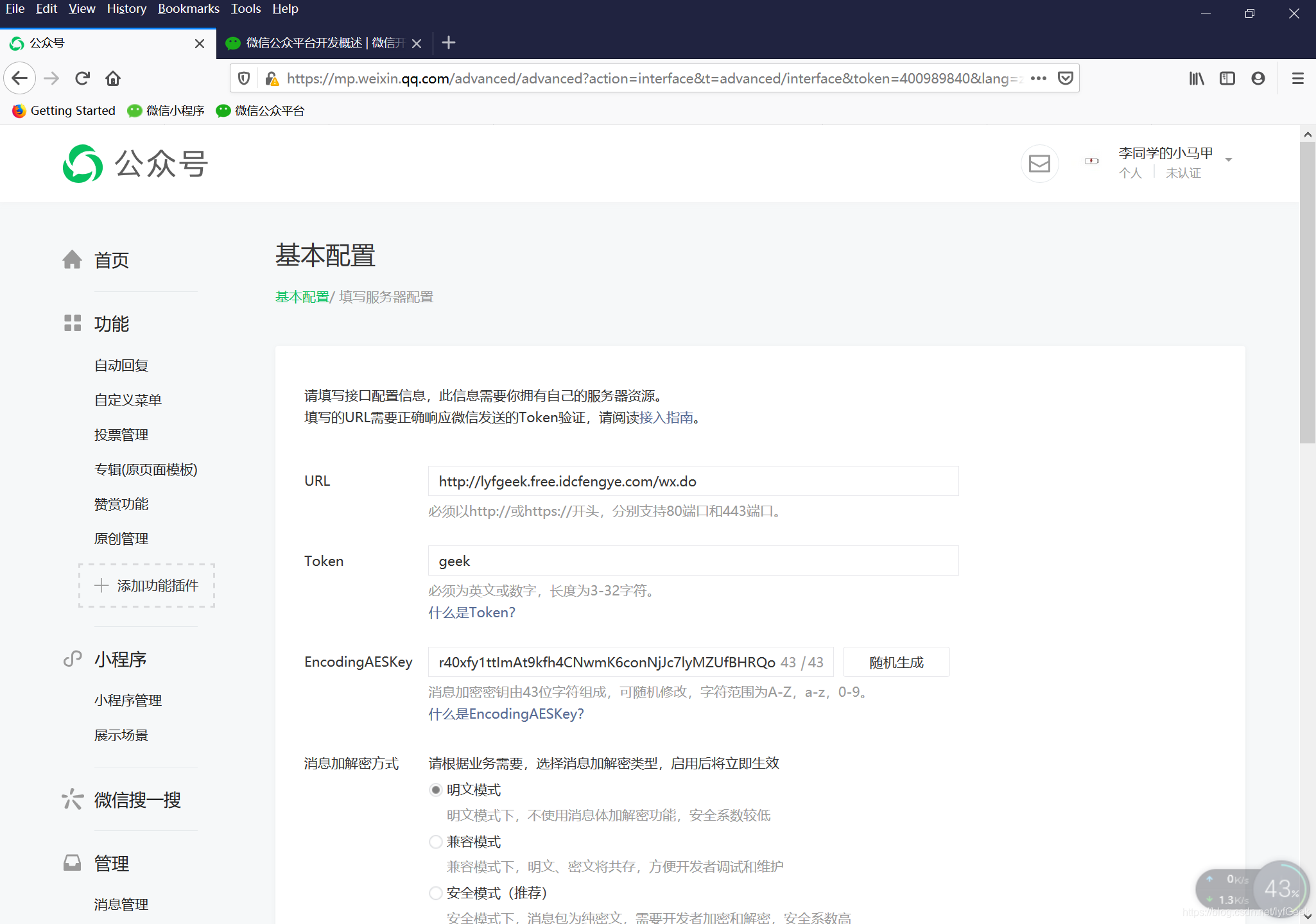This screenshot has height=924, width=1316.
Task: Open the tracking protection shield icon
Action: click(244, 78)
